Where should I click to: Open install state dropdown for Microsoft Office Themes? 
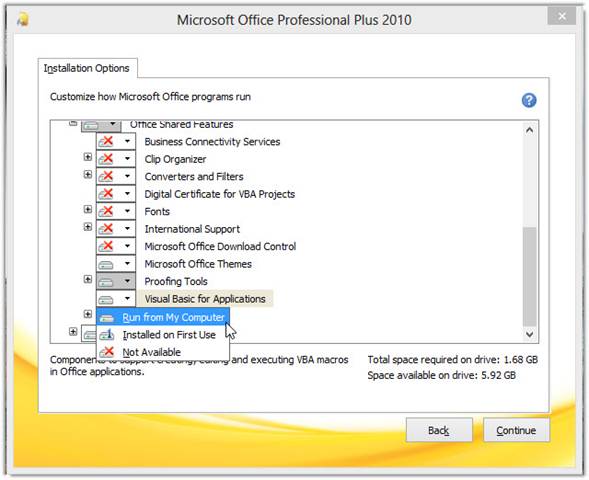116,264
